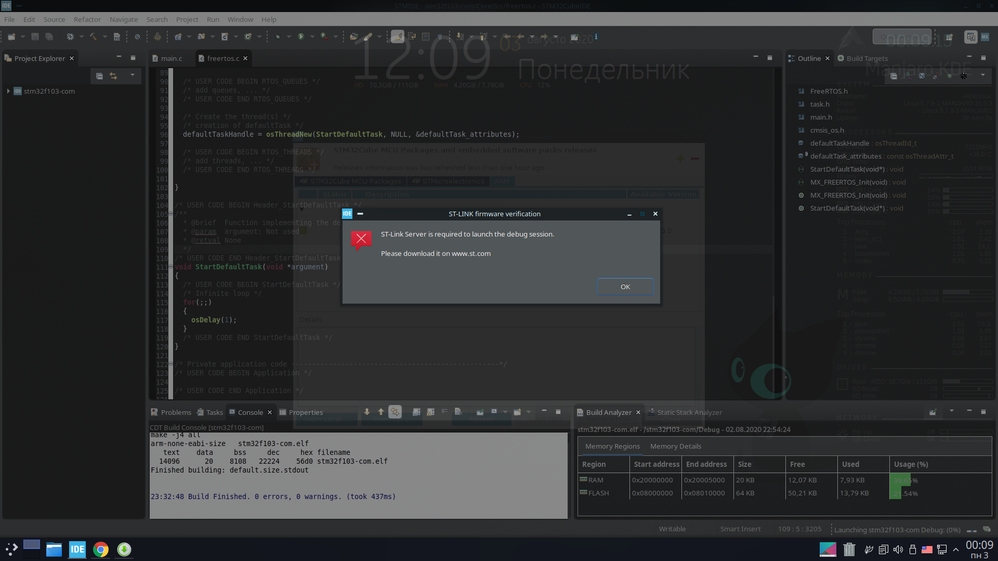The image size is (998, 561).
Task: Toggle Hide Static Members in the Outline toolbar
Action: (936, 76)
